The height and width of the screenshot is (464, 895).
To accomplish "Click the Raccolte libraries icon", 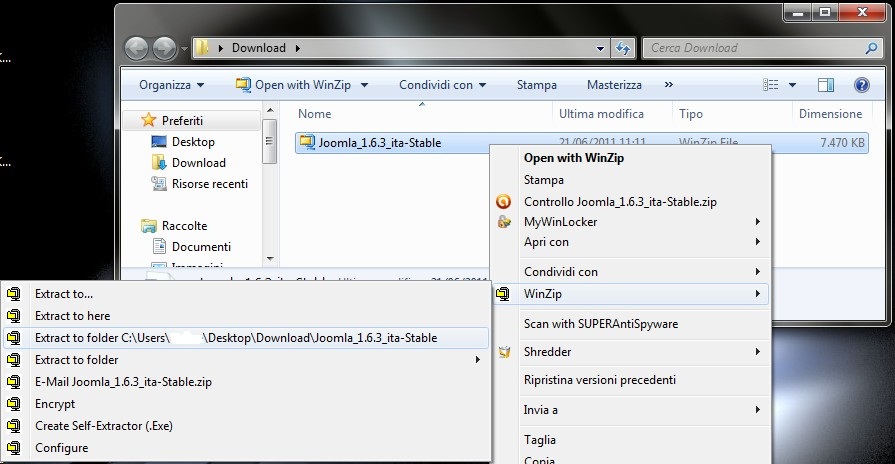I will (148, 225).
